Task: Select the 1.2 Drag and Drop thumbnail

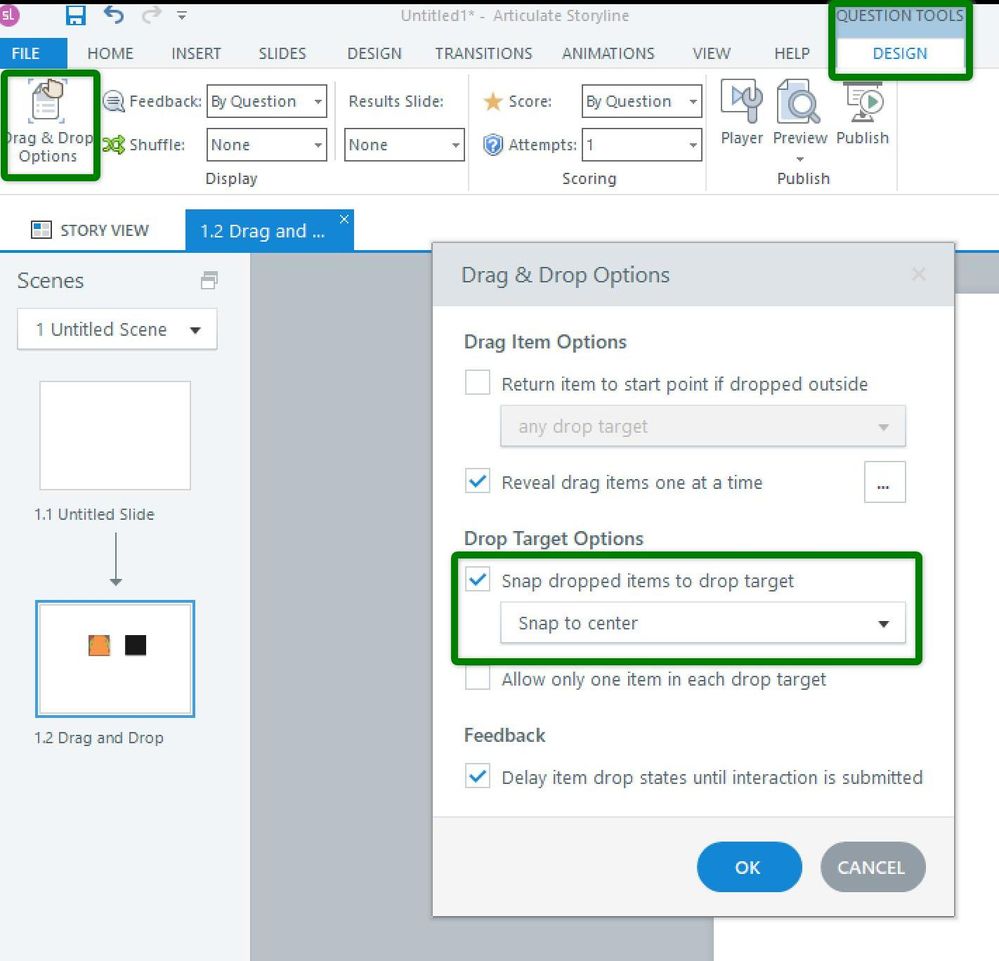Action: click(x=115, y=658)
